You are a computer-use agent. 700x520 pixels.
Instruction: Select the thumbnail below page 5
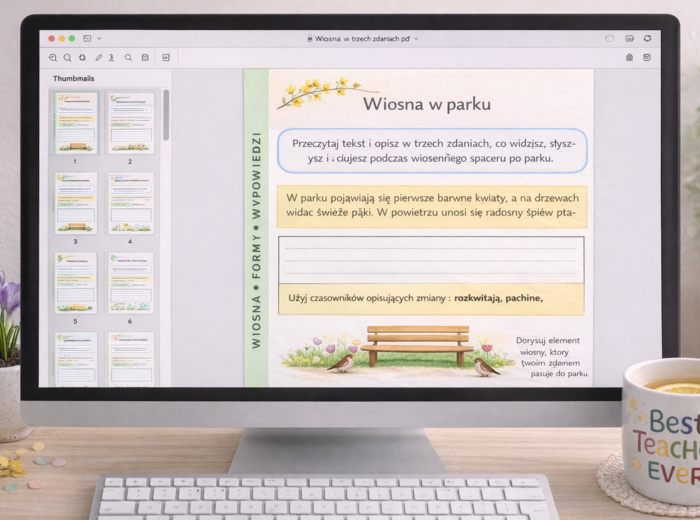[76, 359]
